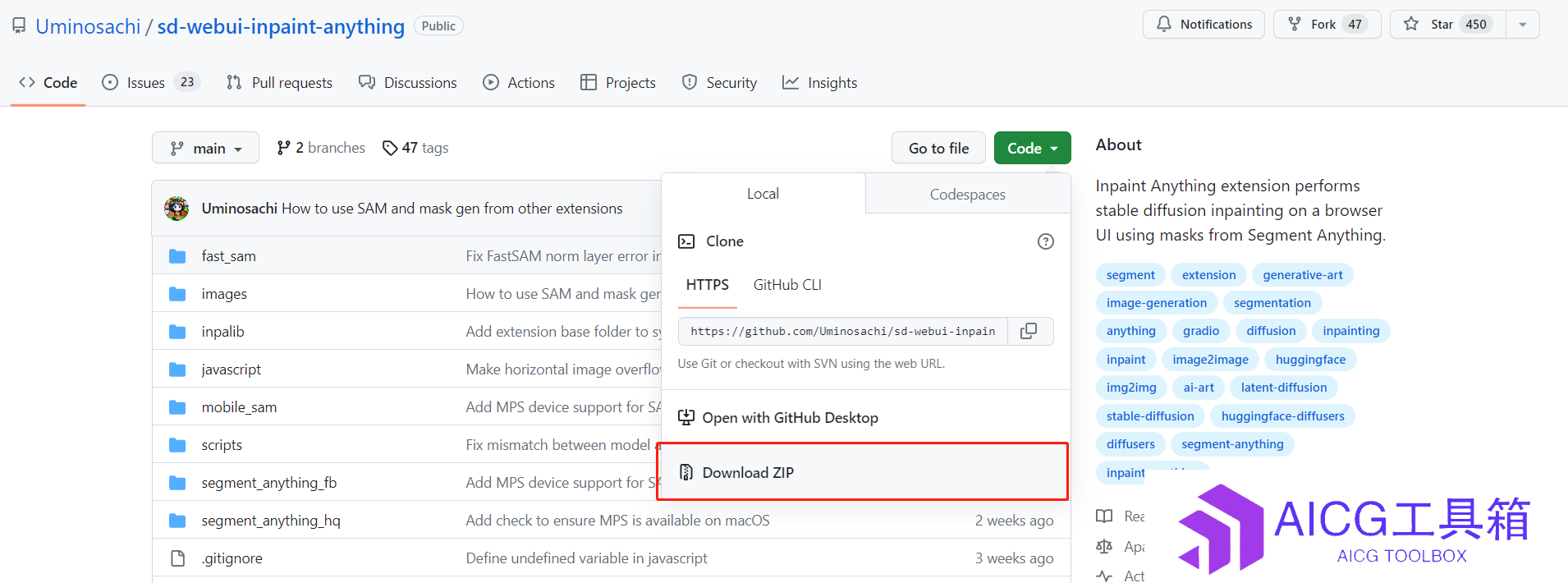Open the javascript folder name
Screen dimensions: 1568x583
(232, 370)
